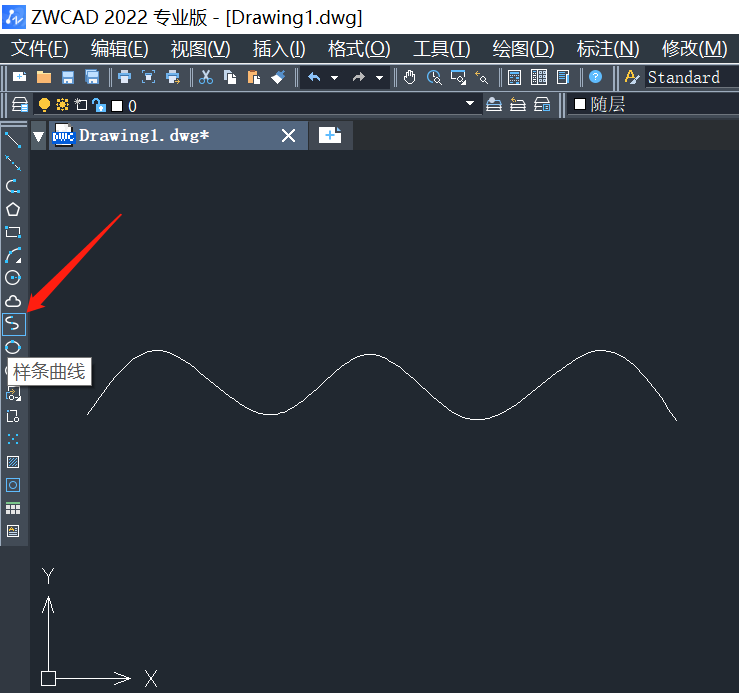Select the Construction Line tool

click(x=13, y=163)
